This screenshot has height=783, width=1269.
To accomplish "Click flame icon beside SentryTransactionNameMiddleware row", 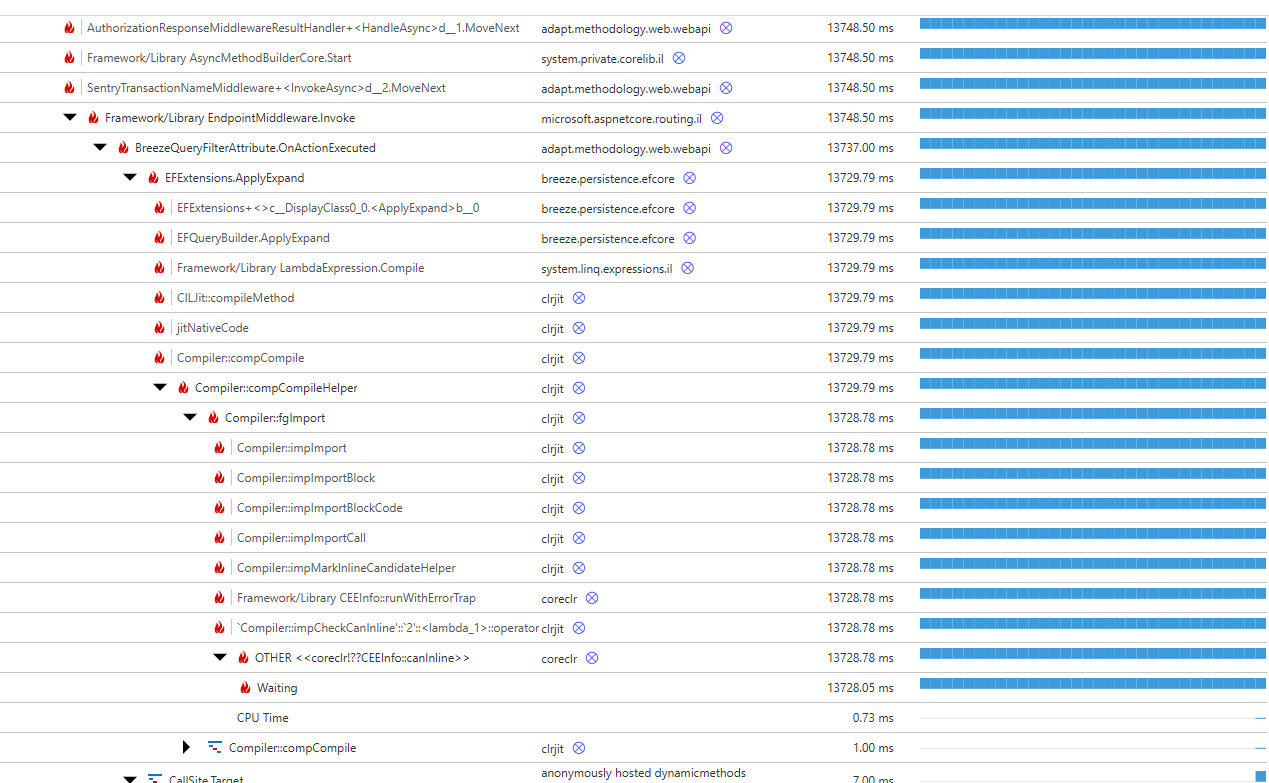I will [x=69, y=88].
